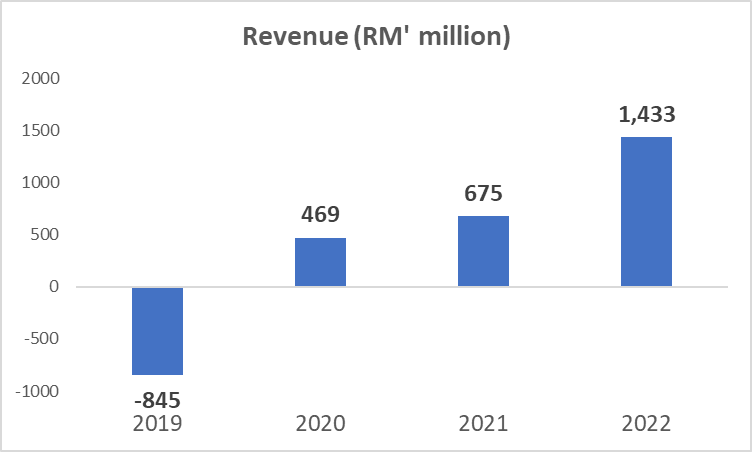
Task: Select the 2020 category axis label
Action: pyautogui.click(x=320, y=423)
